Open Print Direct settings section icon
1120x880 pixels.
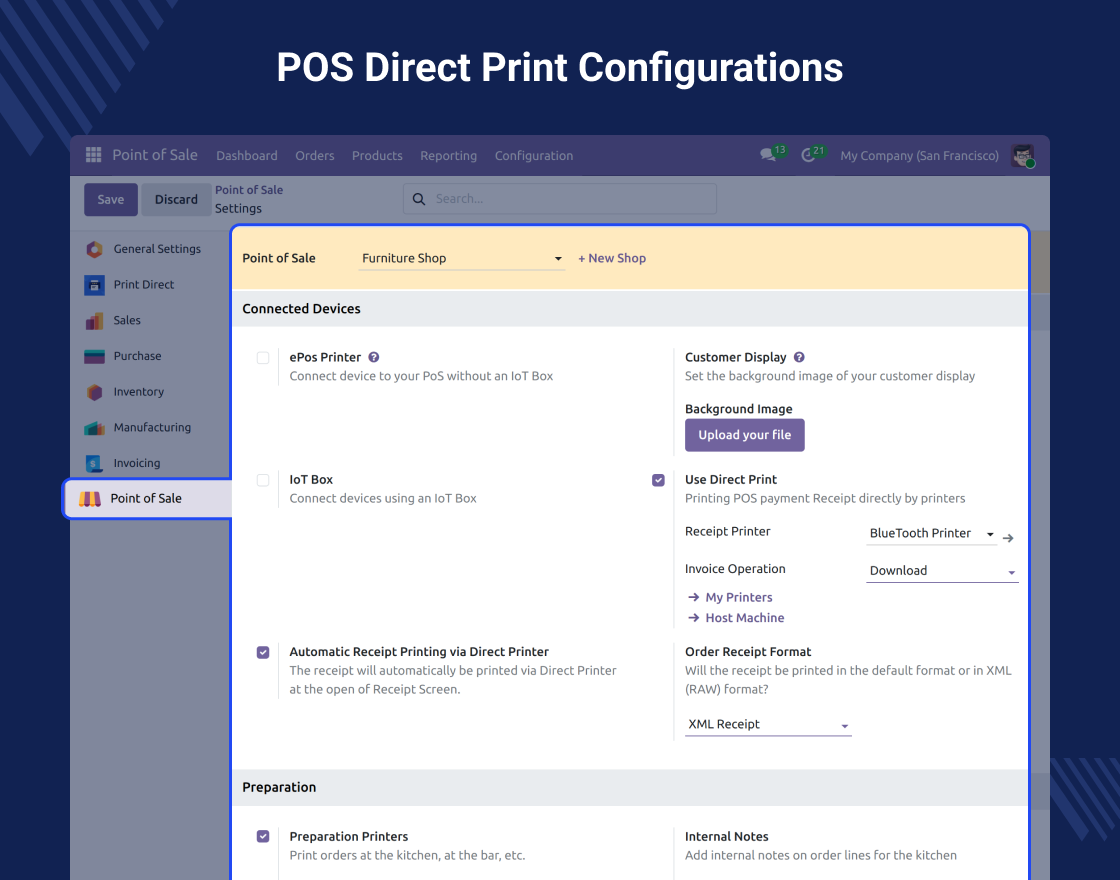click(x=94, y=285)
